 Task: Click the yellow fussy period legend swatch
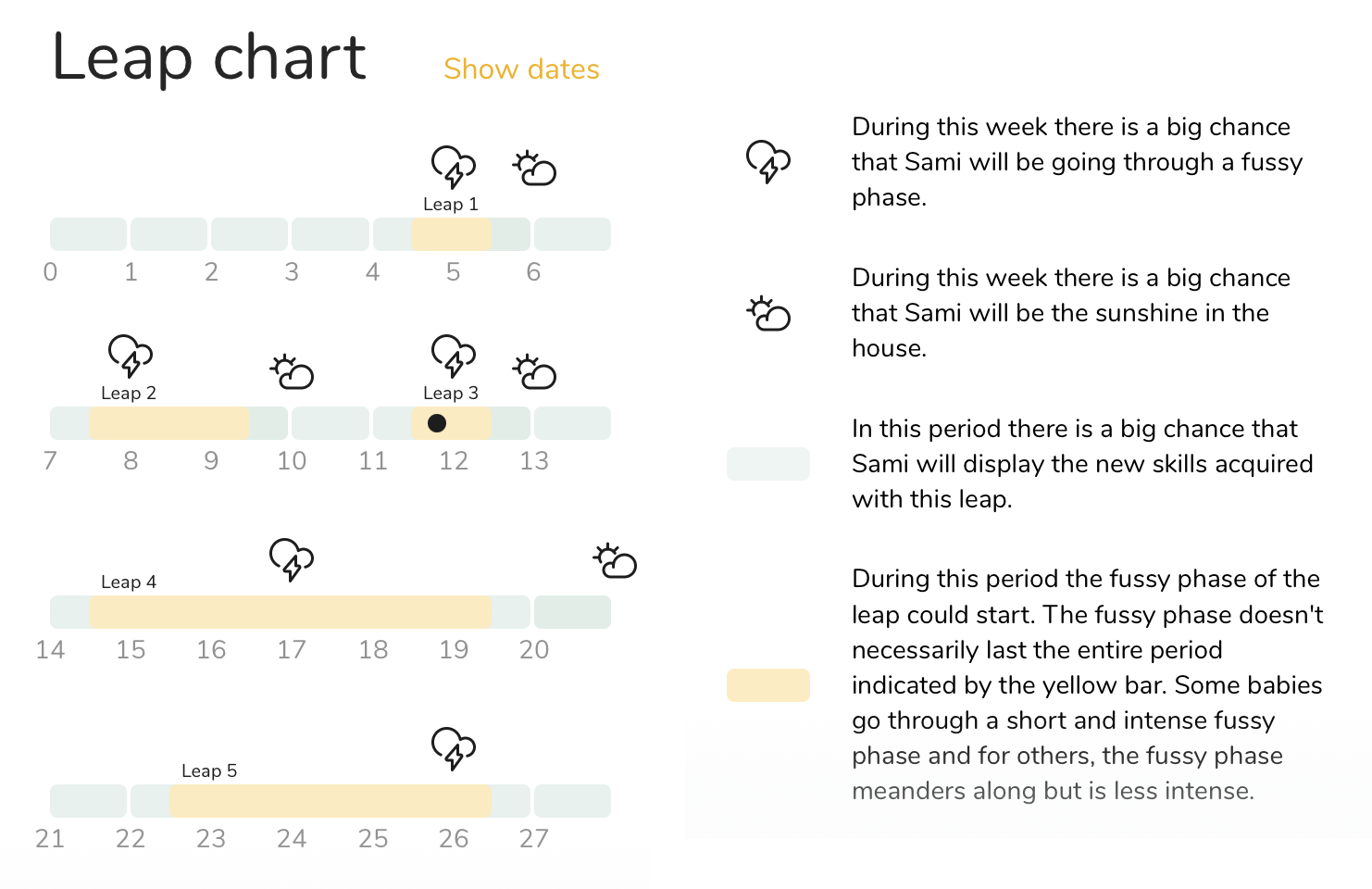pyautogui.click(x=768, y=685)
